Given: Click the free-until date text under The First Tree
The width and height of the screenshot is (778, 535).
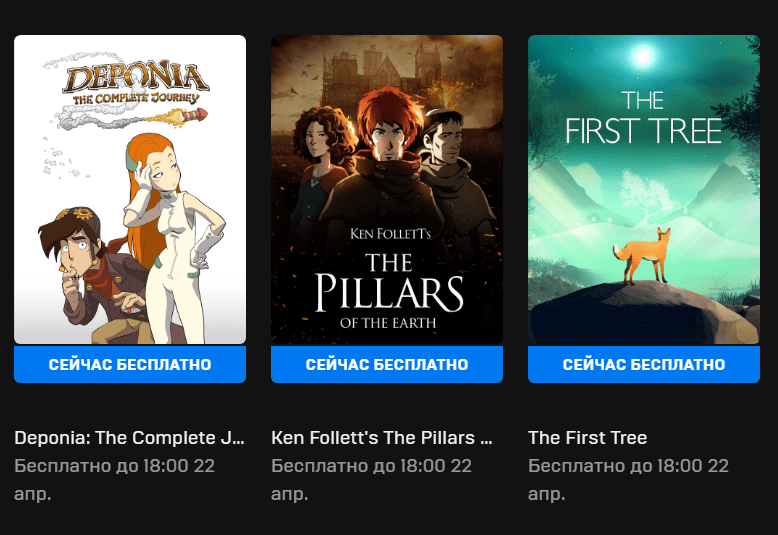Looking at the screenshot, I should pos(629,479).
